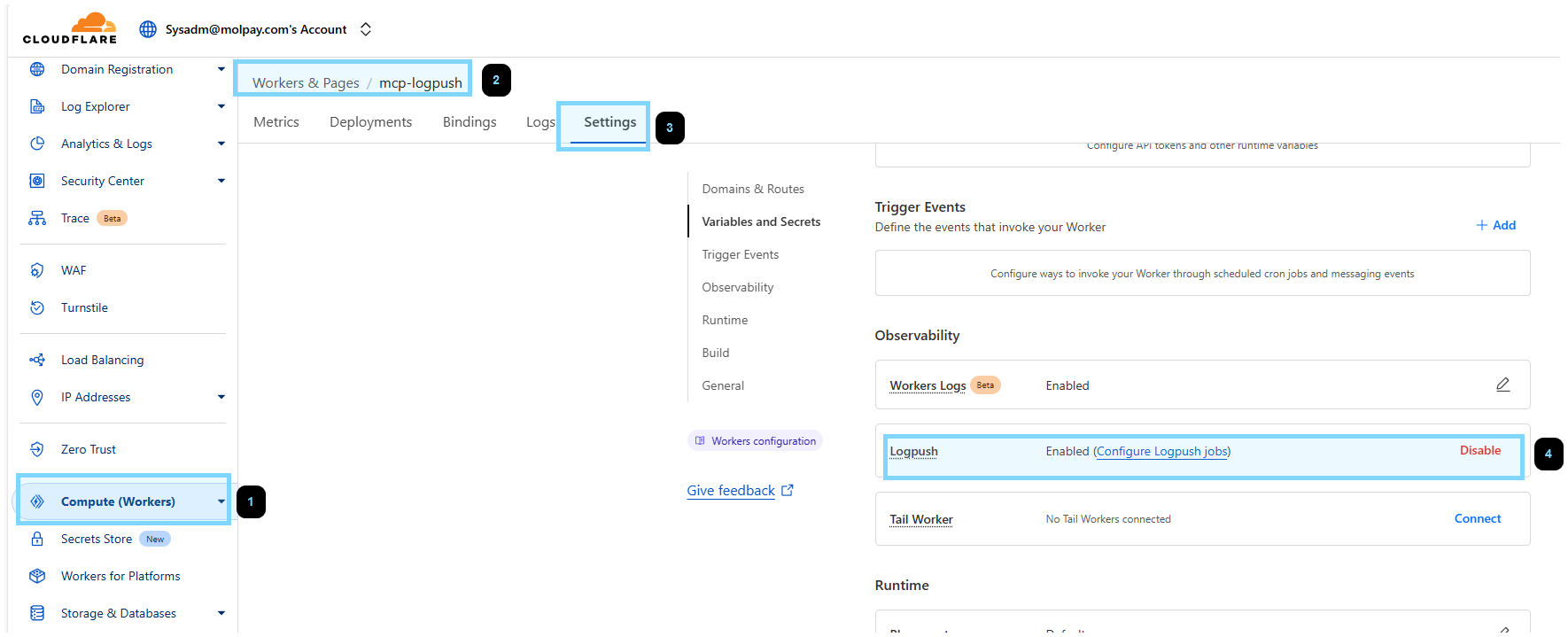Screen dimensions: 1568x637
Task: Select the Settings tab
Action: tap(609, 122)
